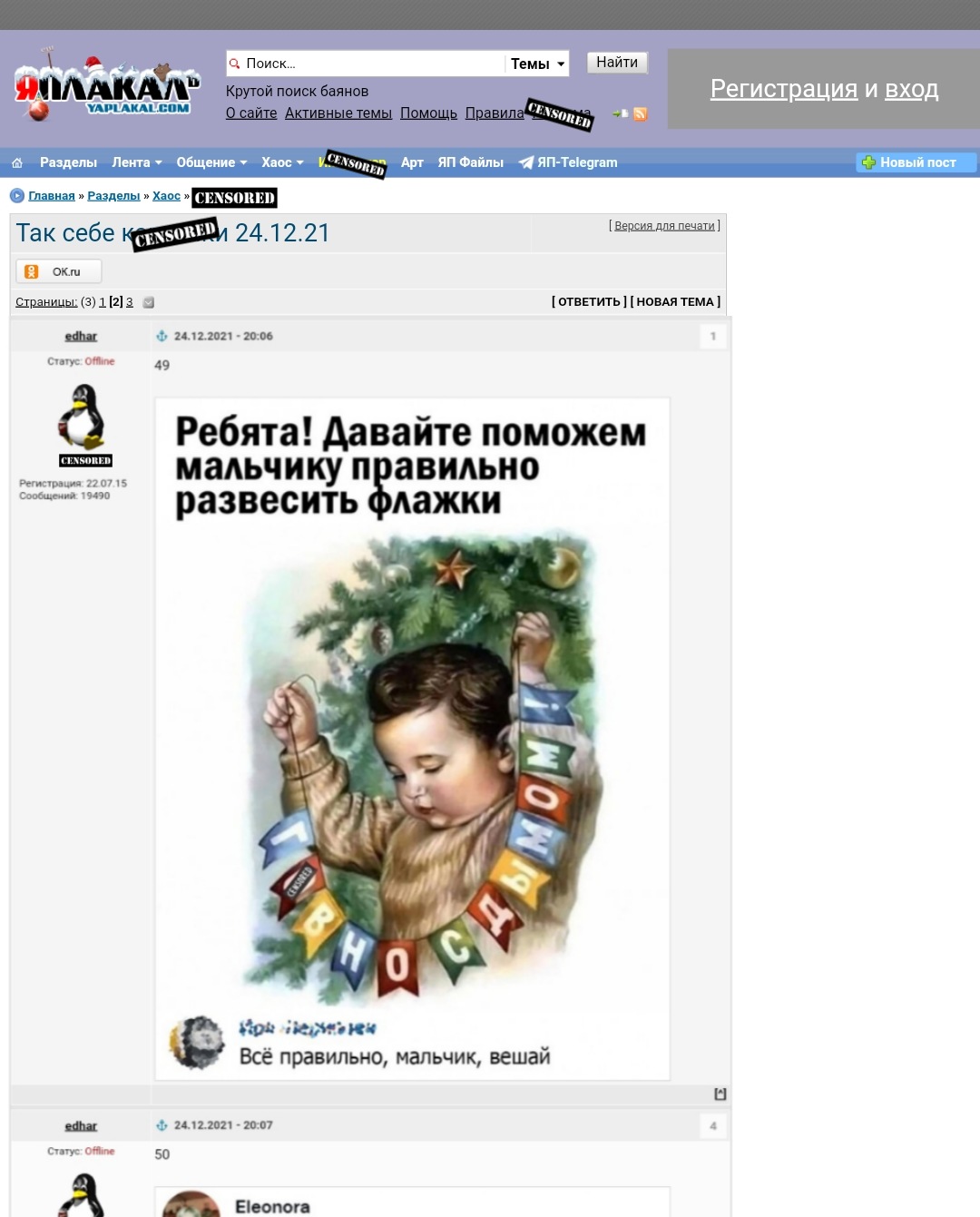Click the YaPlakal site logo
The width and height of the screenshot is (980, 1217).
point(106,87)
